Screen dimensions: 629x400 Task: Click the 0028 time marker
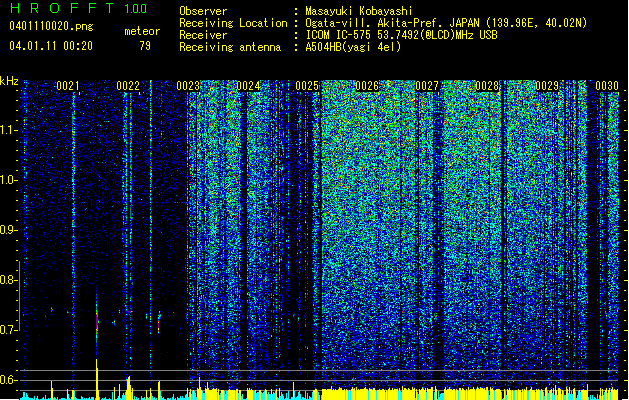(487, 86)
